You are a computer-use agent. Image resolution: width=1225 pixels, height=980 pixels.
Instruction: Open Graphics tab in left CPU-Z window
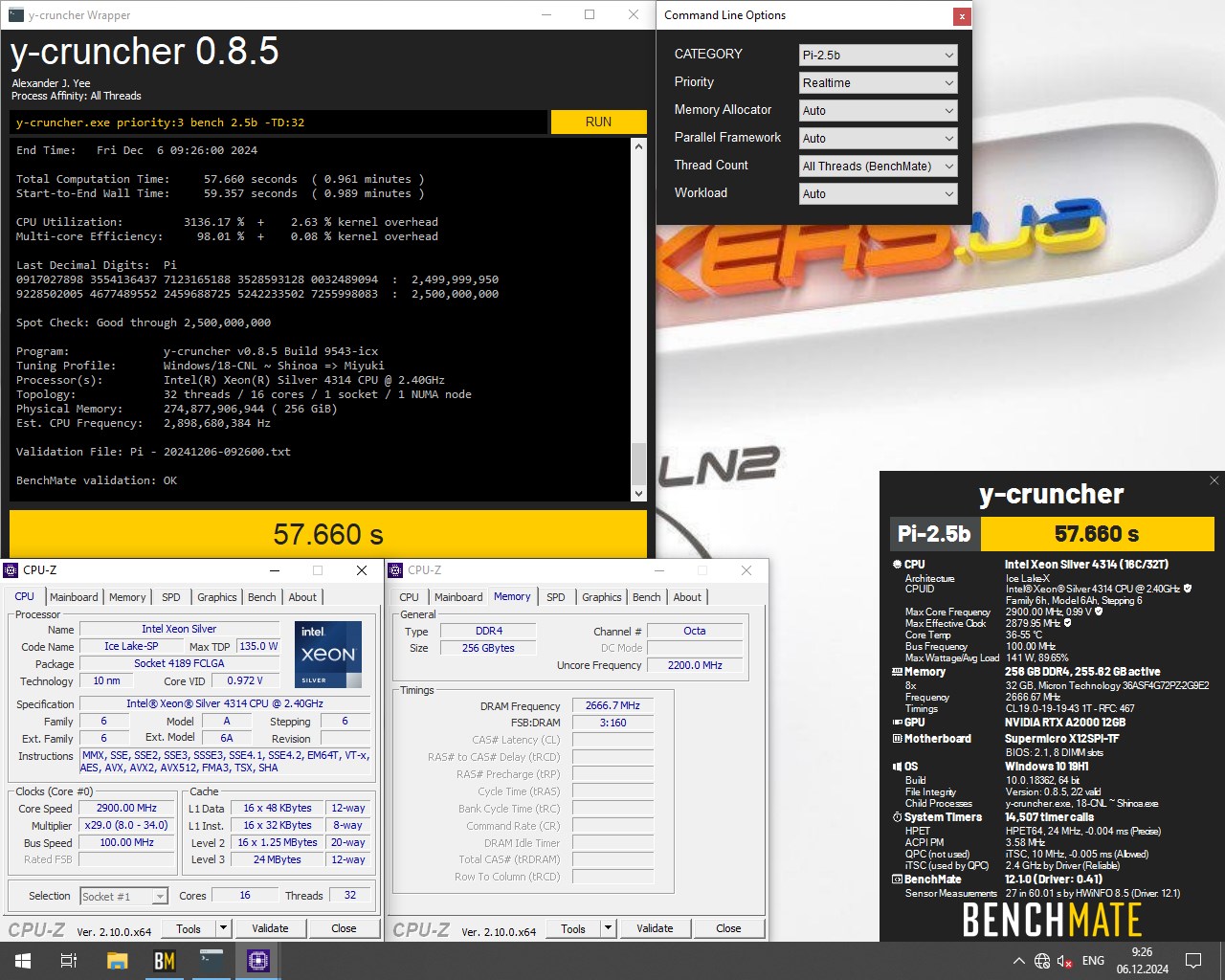point(217,597)
